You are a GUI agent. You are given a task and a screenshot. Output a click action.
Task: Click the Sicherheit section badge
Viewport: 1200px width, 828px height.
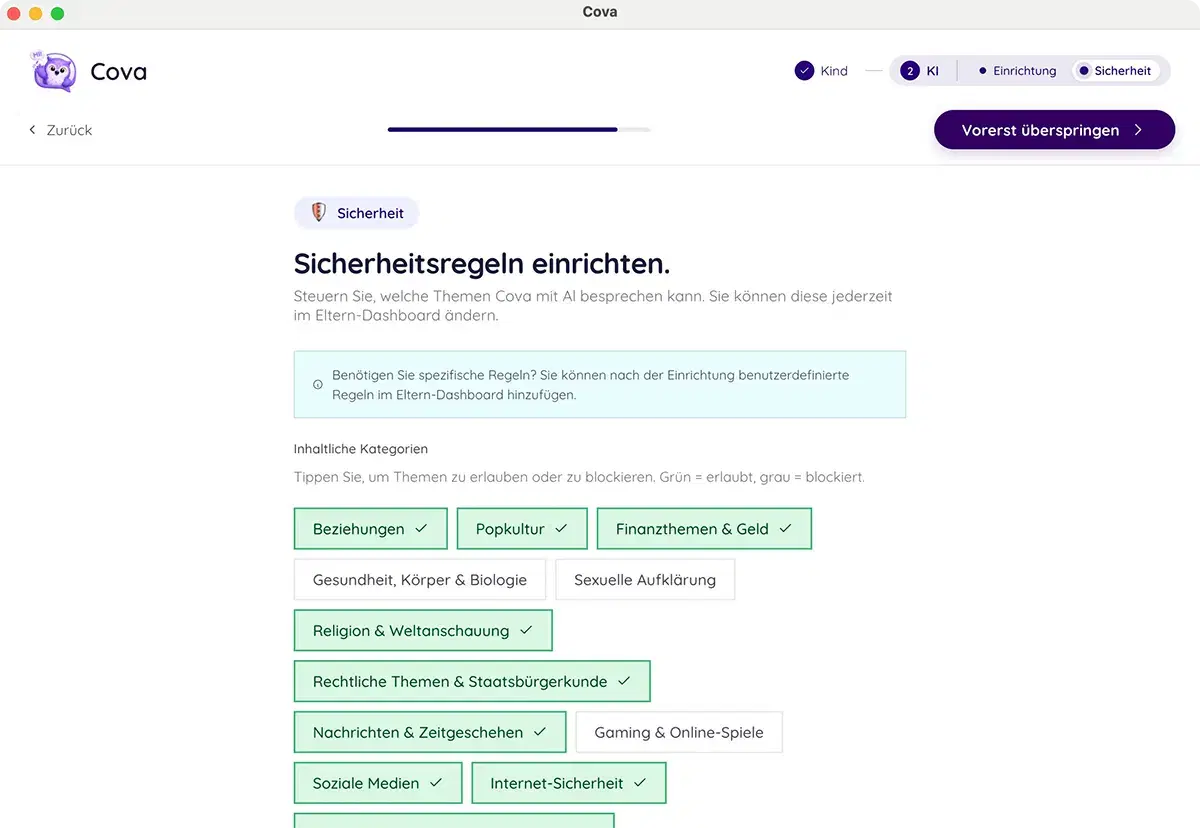click(x=356, y=213)
